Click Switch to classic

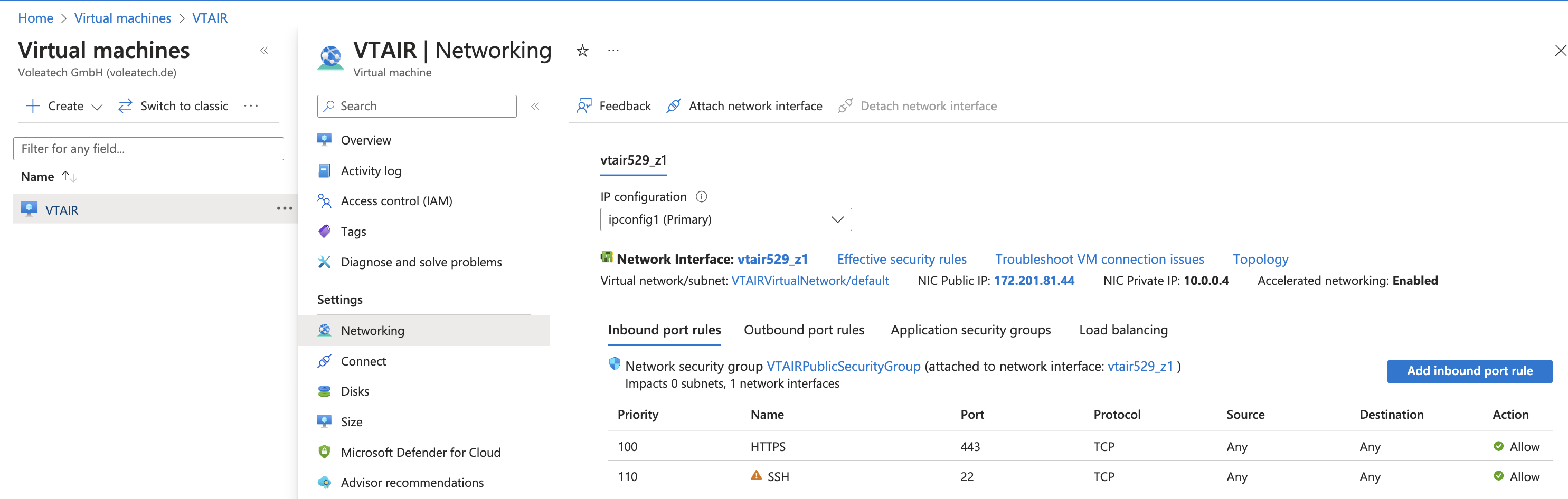174,105
